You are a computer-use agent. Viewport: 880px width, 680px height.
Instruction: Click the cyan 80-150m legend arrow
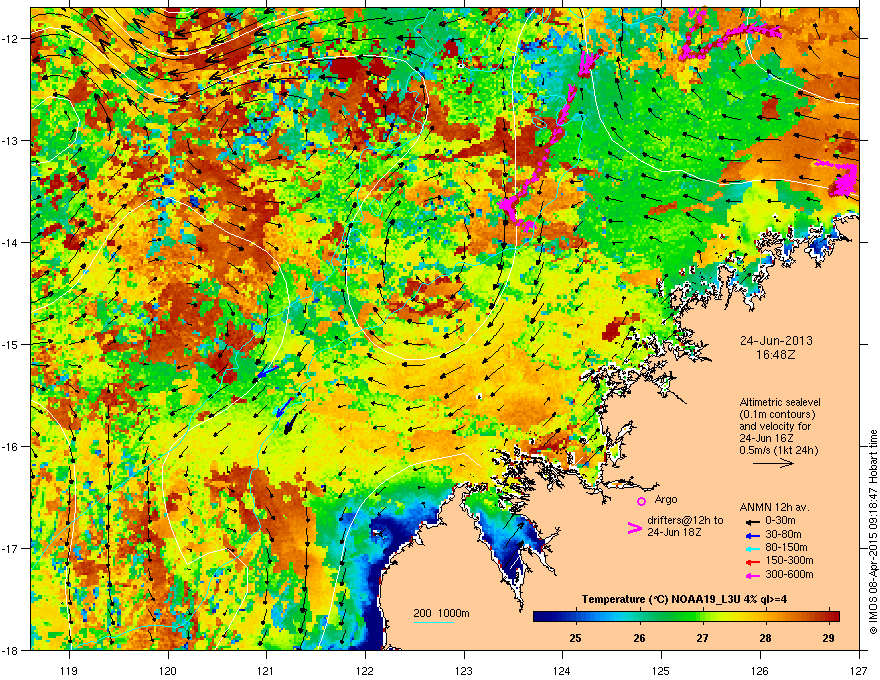click(x=752, y=548)
